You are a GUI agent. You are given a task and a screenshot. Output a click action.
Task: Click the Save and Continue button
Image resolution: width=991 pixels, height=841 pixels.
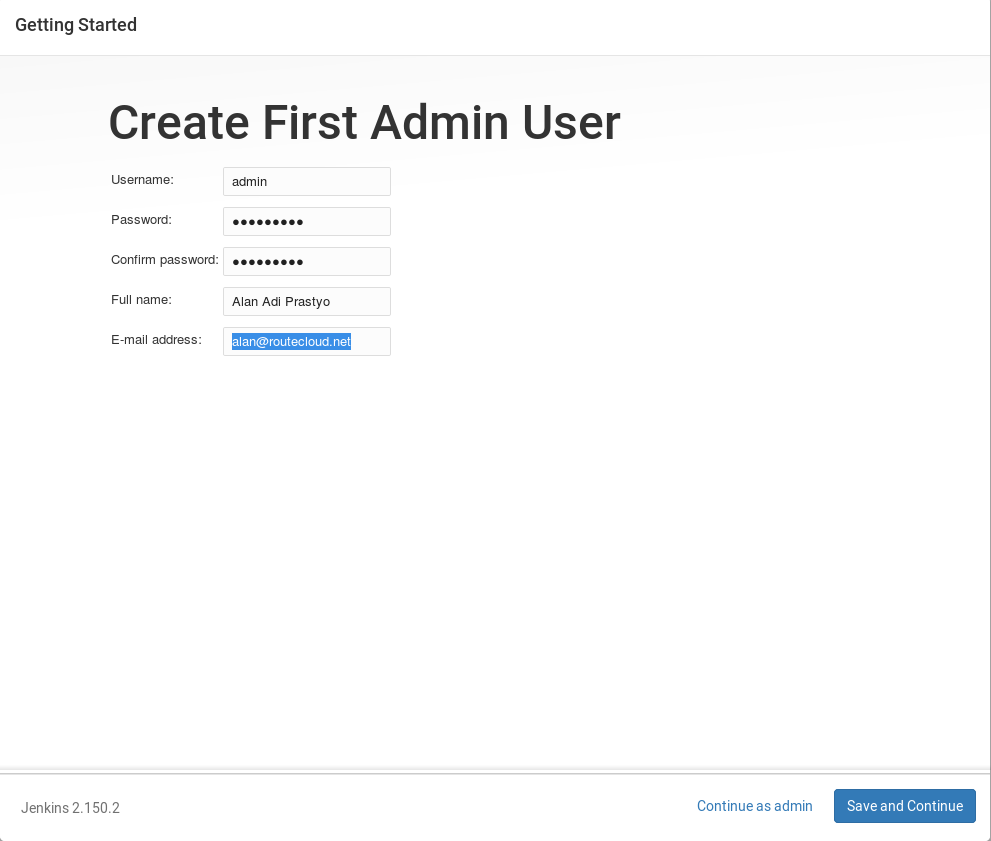click(x=904, y=806)
